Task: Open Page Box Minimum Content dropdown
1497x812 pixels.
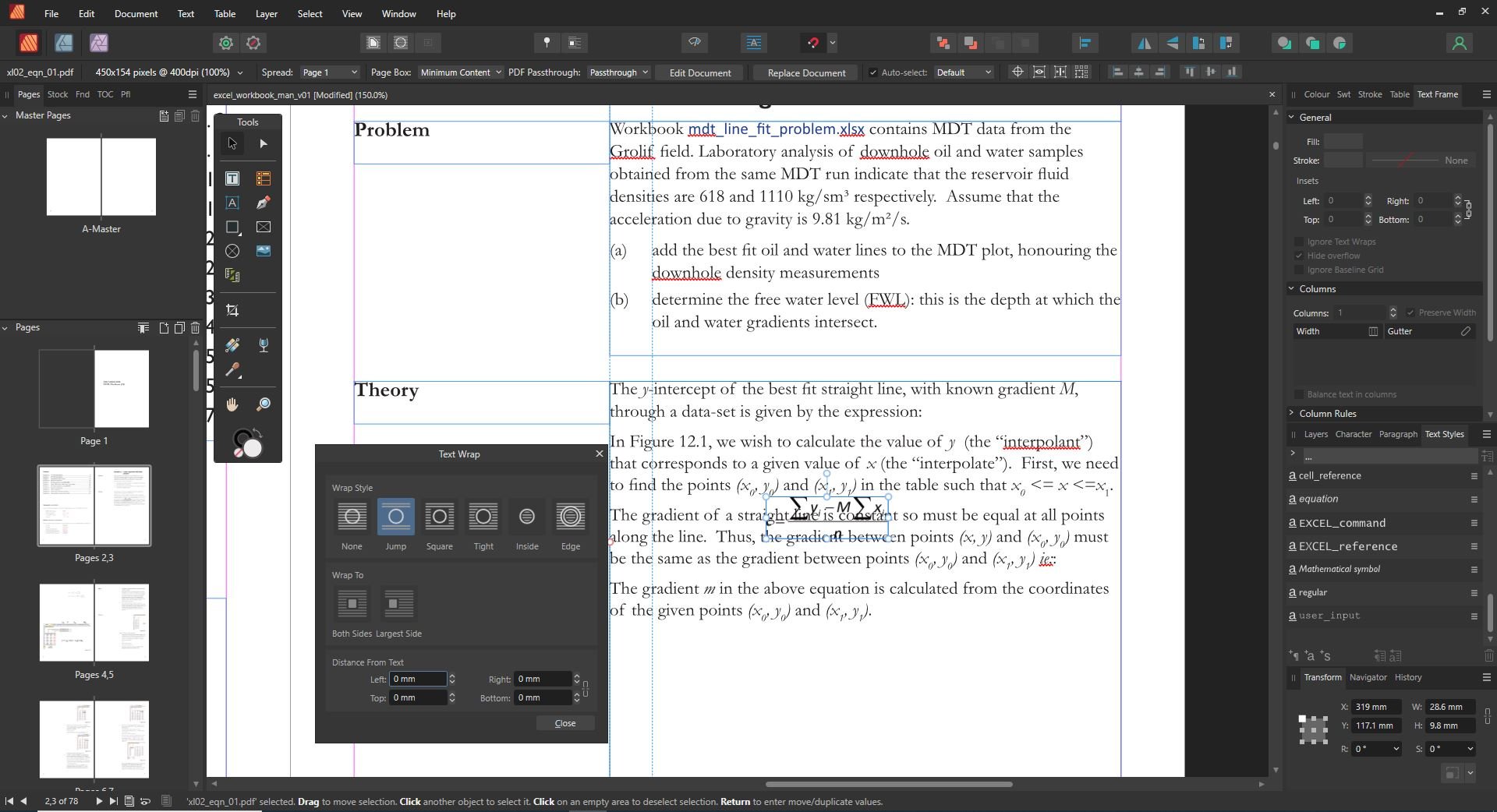Action: (460, 72)
